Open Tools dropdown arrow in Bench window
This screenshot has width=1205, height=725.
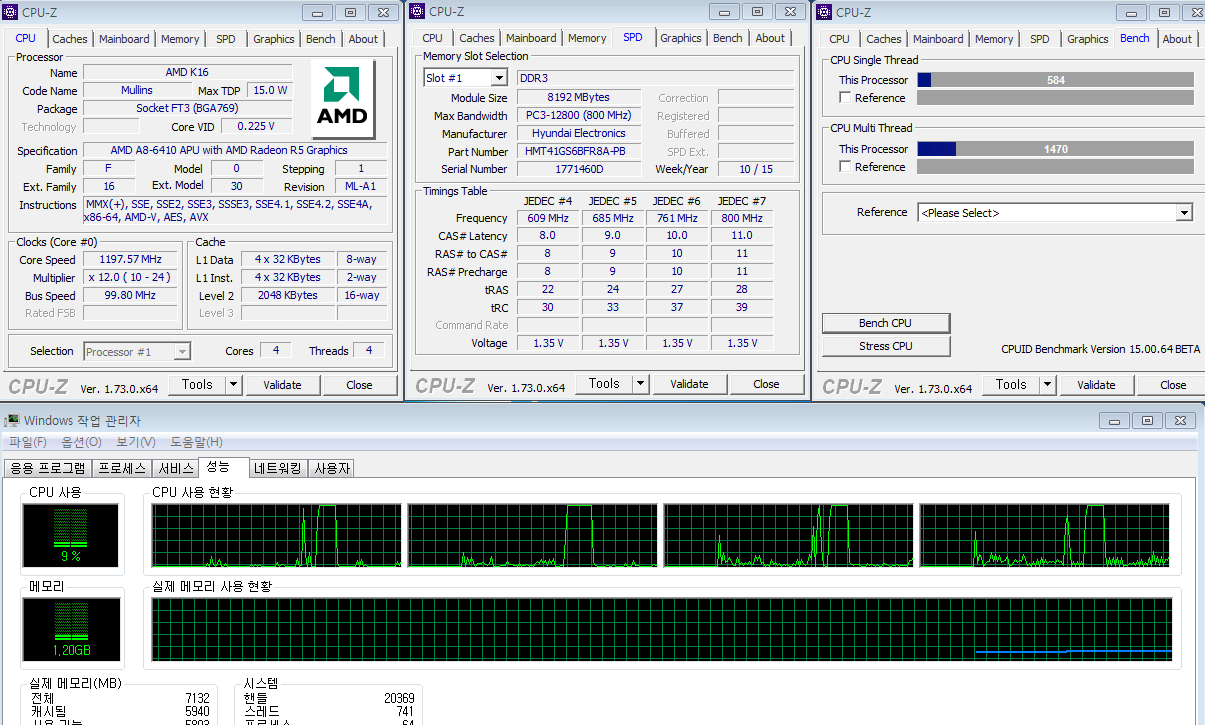tap(1047, 384)
